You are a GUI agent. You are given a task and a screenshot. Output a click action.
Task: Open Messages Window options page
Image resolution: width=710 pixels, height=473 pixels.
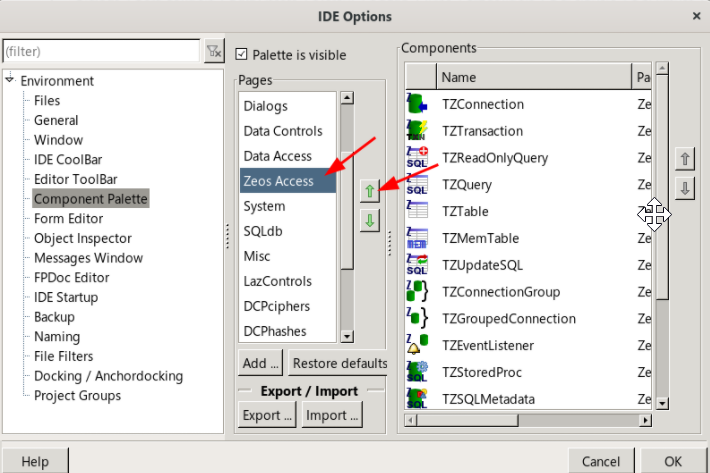88,258
